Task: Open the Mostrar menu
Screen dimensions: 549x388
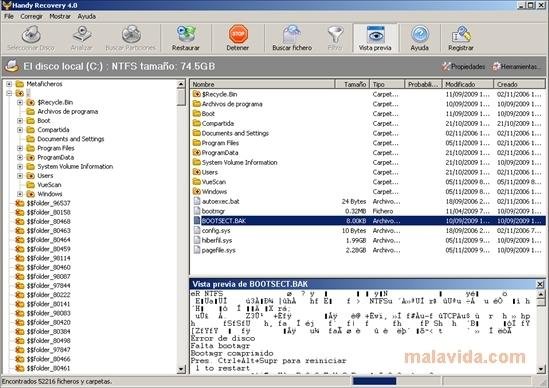Action: click(x=60, y=16)
